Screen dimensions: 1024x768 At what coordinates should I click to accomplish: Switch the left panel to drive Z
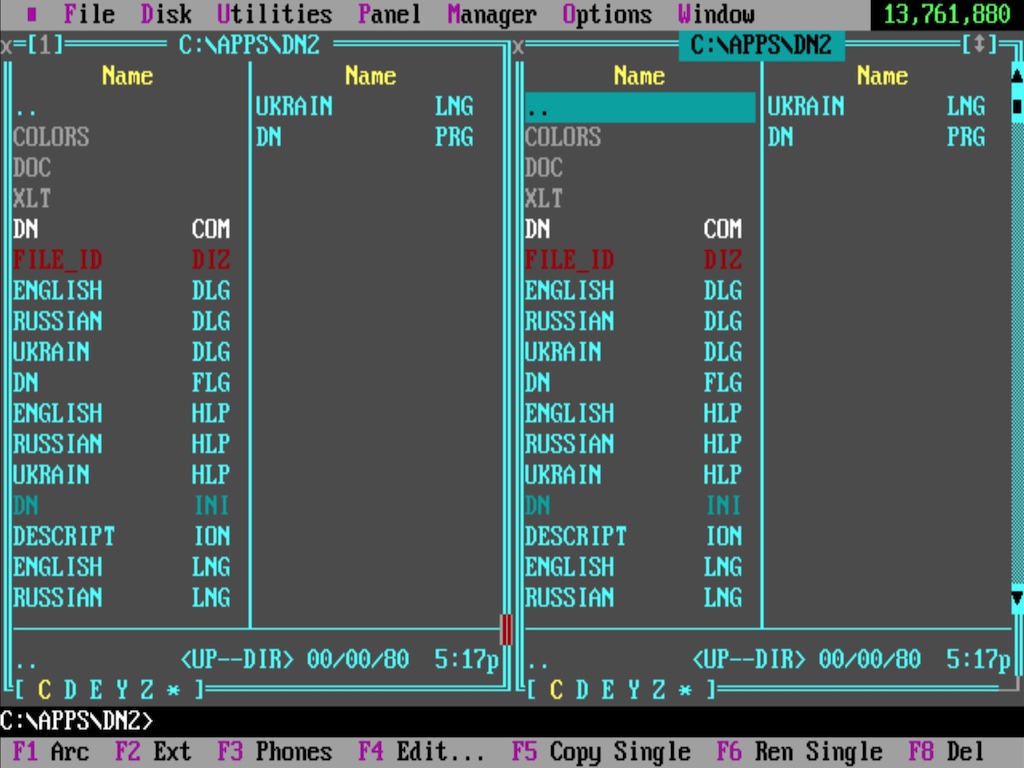click(x=147, y=690)
